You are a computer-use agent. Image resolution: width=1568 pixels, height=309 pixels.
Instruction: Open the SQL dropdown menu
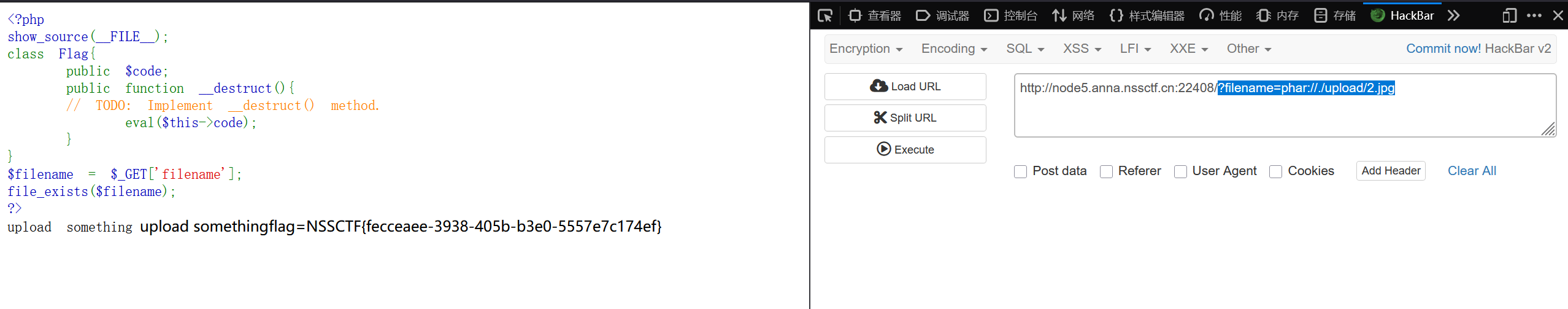tap(1024, 49)
